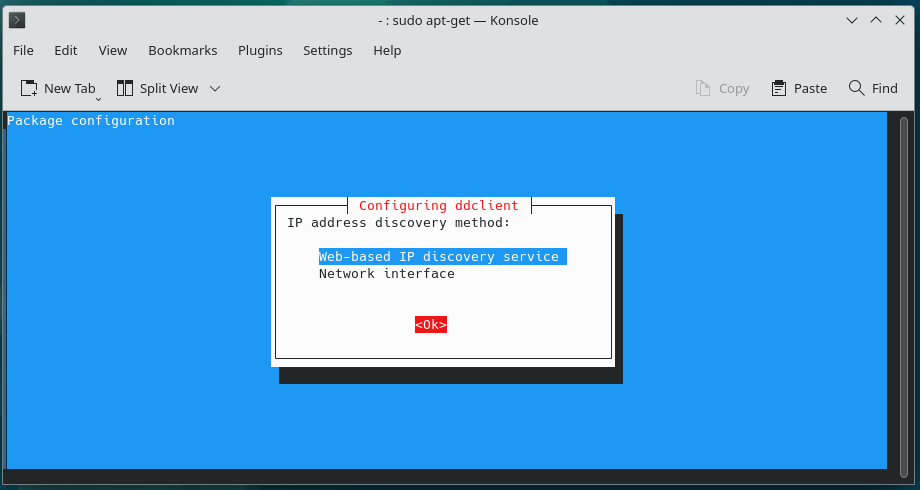This screenshot has width=920, height=490.
Task: Click the Konsole terminal icon in title bar
Action: (x=17, y=21)
